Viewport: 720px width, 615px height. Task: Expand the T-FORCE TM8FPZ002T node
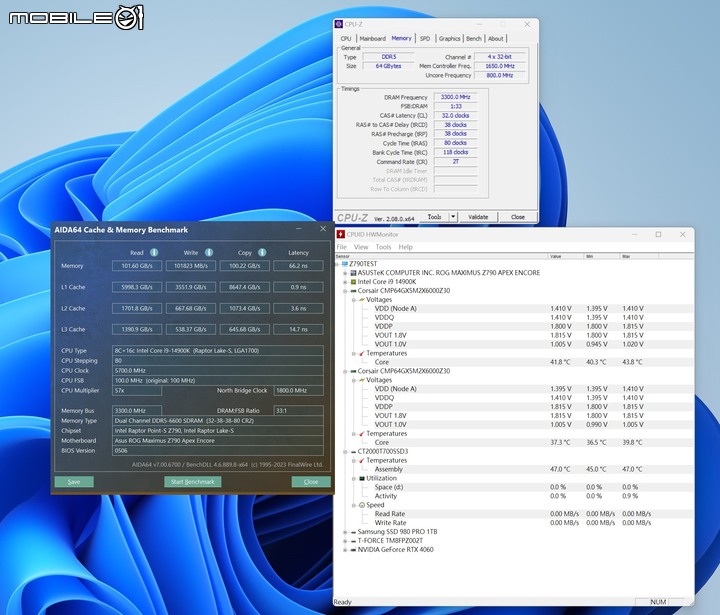pyautogui.click(x=345, y=541)
